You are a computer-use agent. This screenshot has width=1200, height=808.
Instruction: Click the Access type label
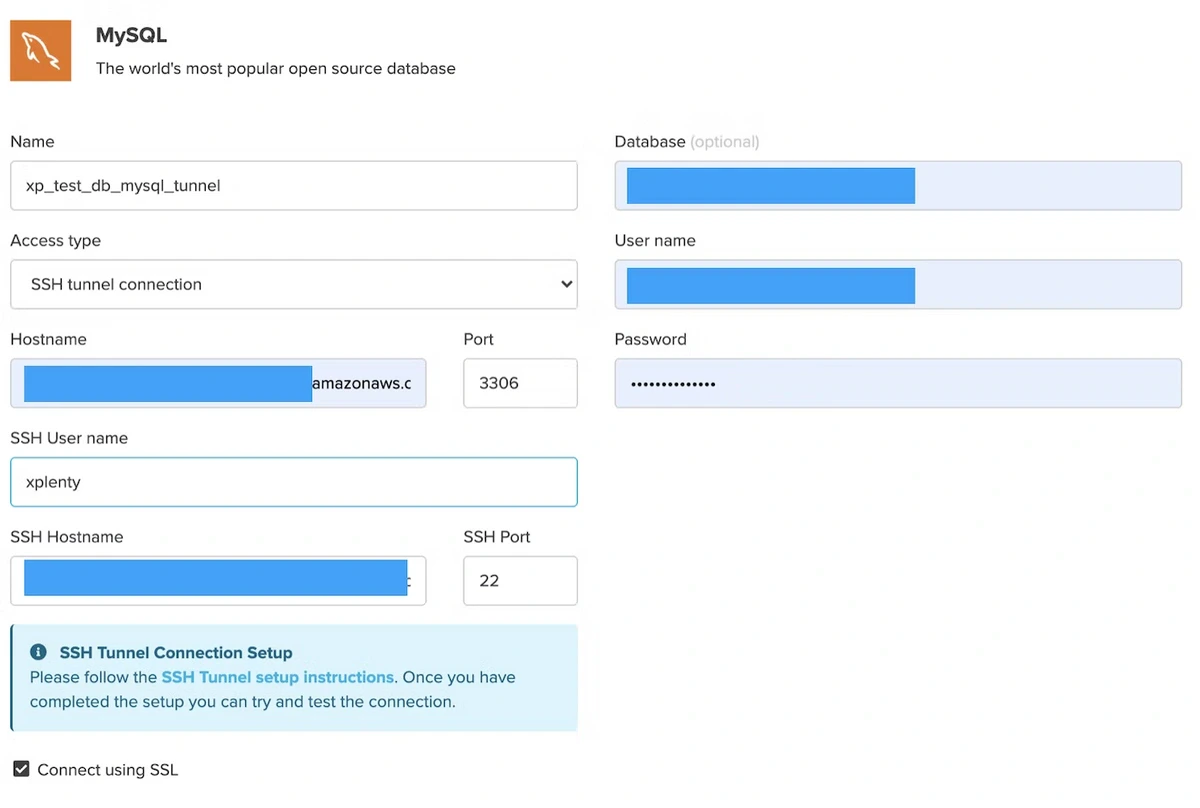tap(55, 241)
